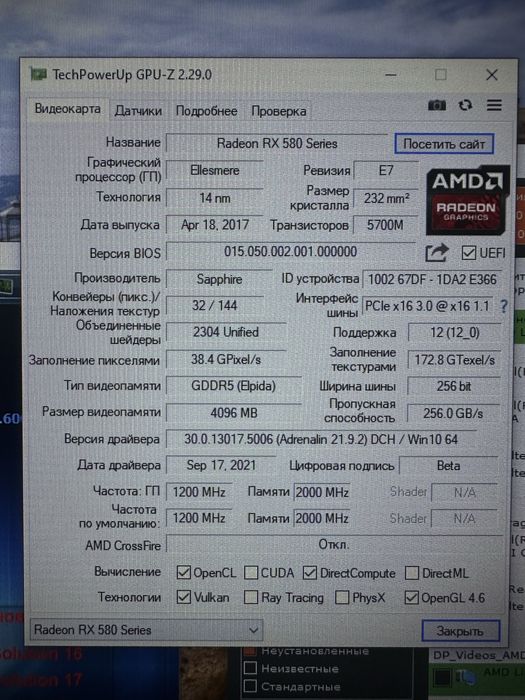Open the Radeon RX 580 Series dropdown
This screenshot has width=525, height=700.
click(146, 630)
